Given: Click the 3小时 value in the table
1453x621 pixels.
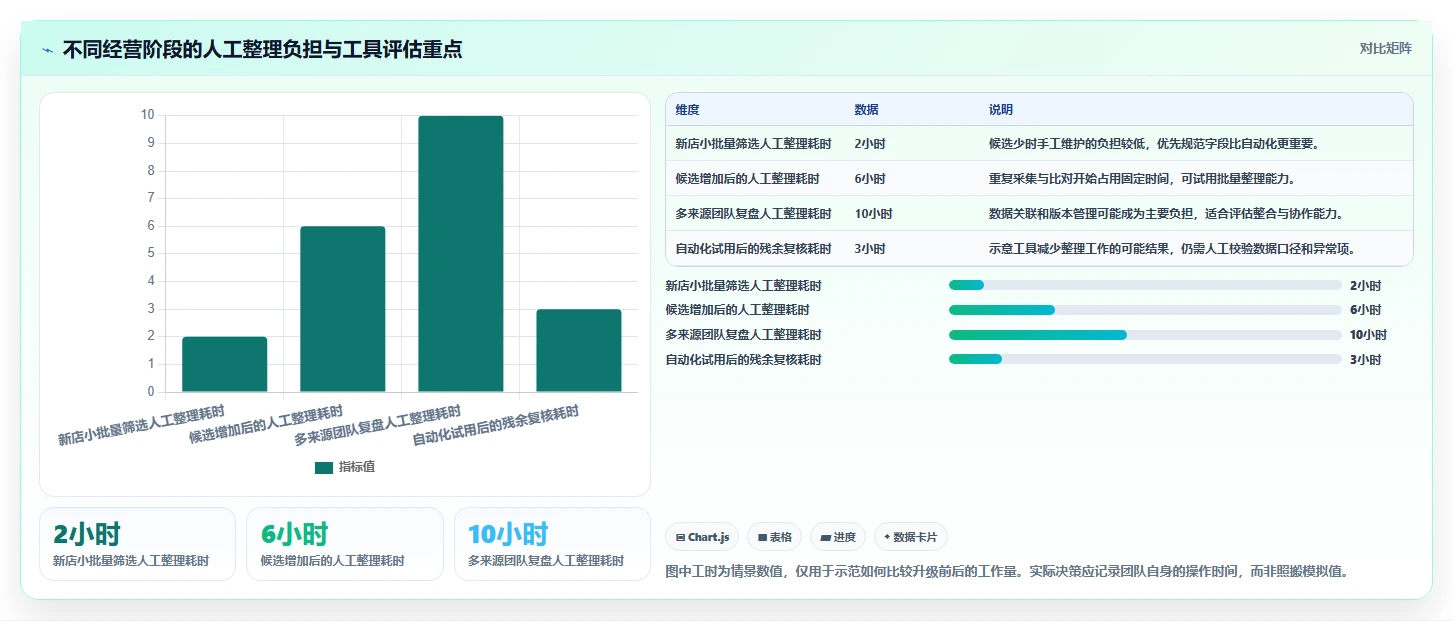Looking at the screenshot, I should [870, 249].
